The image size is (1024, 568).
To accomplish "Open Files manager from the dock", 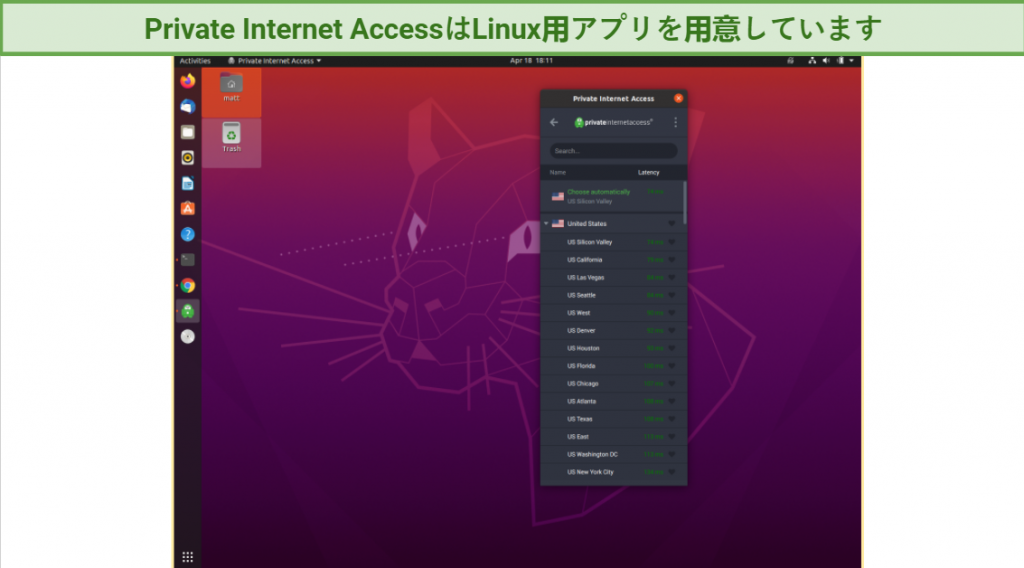I will coord(187,132).
